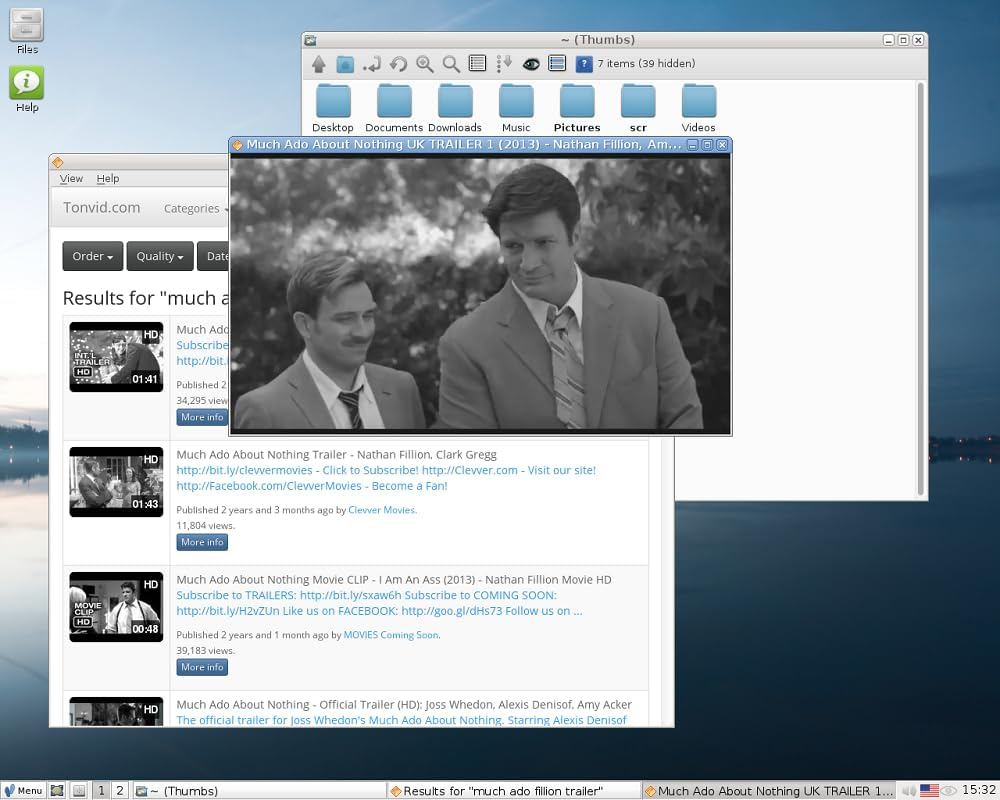
Task: Click More info on the first search result
Action: tap(201, 417)
